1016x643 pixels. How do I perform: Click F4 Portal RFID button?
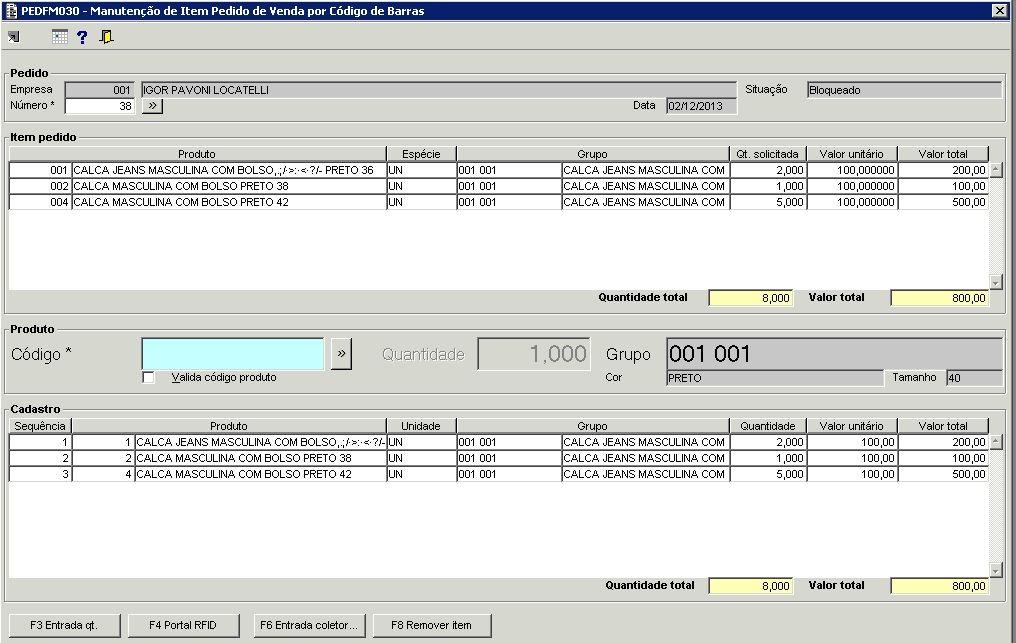pos(183,625)
